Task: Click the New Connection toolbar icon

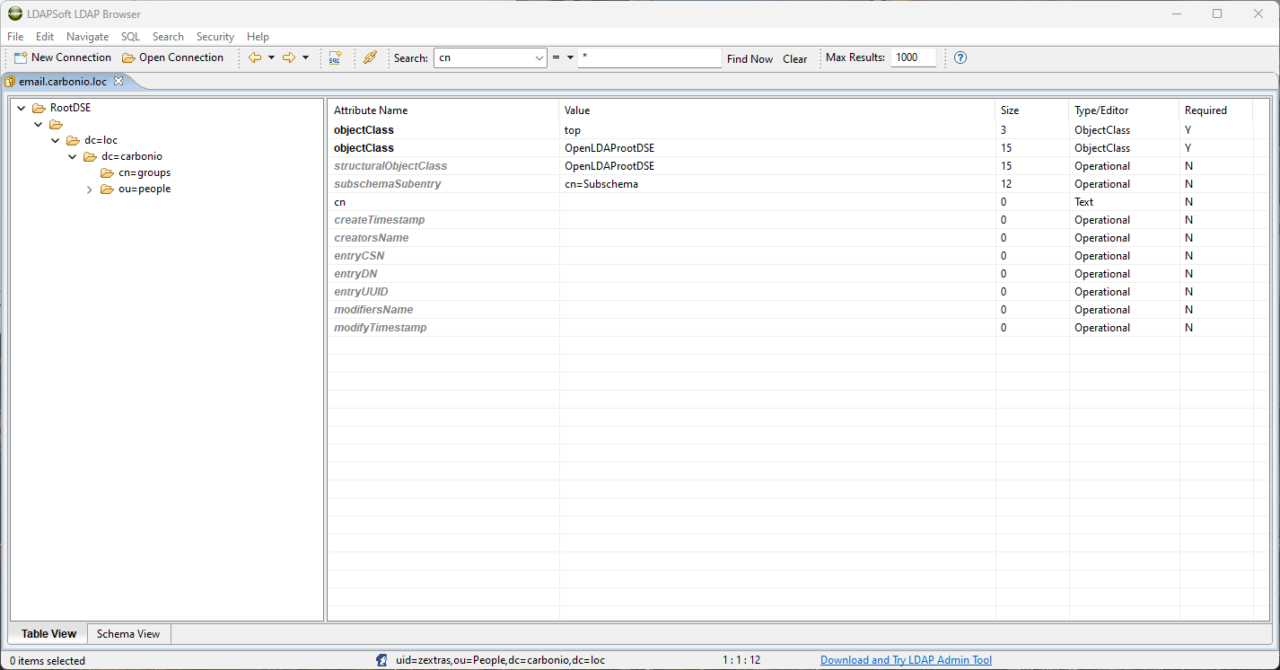Action: (21, 58)
